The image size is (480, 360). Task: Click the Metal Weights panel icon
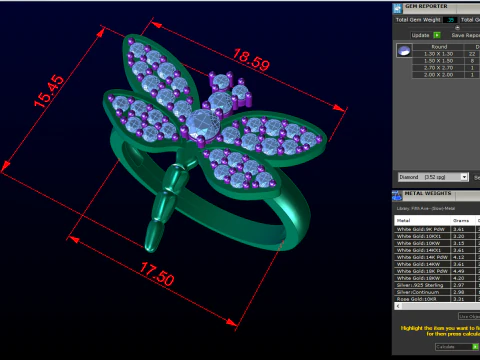click(x=397, y=196)
